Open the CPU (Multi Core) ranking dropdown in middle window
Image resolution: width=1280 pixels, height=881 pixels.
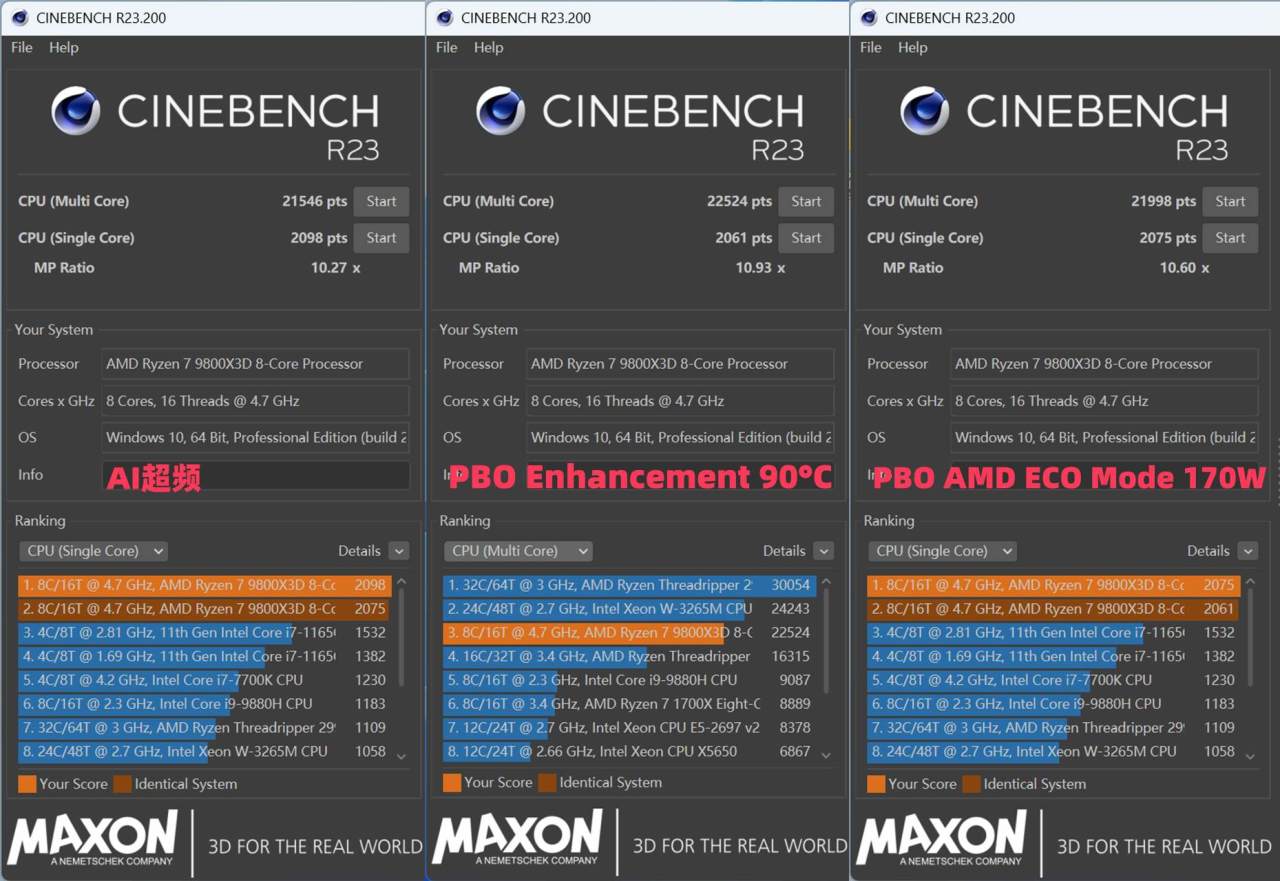pos(517,551)
